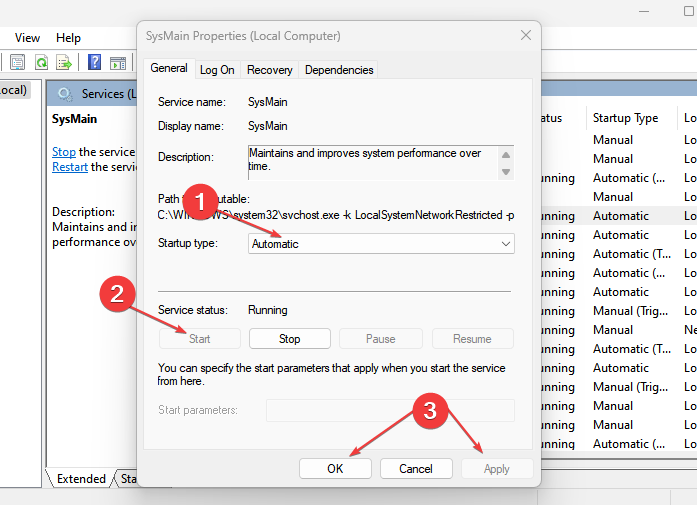This screenshot has height=505, width=697.
Task: Click the Display name value SysMain
Action: point(268,126)
